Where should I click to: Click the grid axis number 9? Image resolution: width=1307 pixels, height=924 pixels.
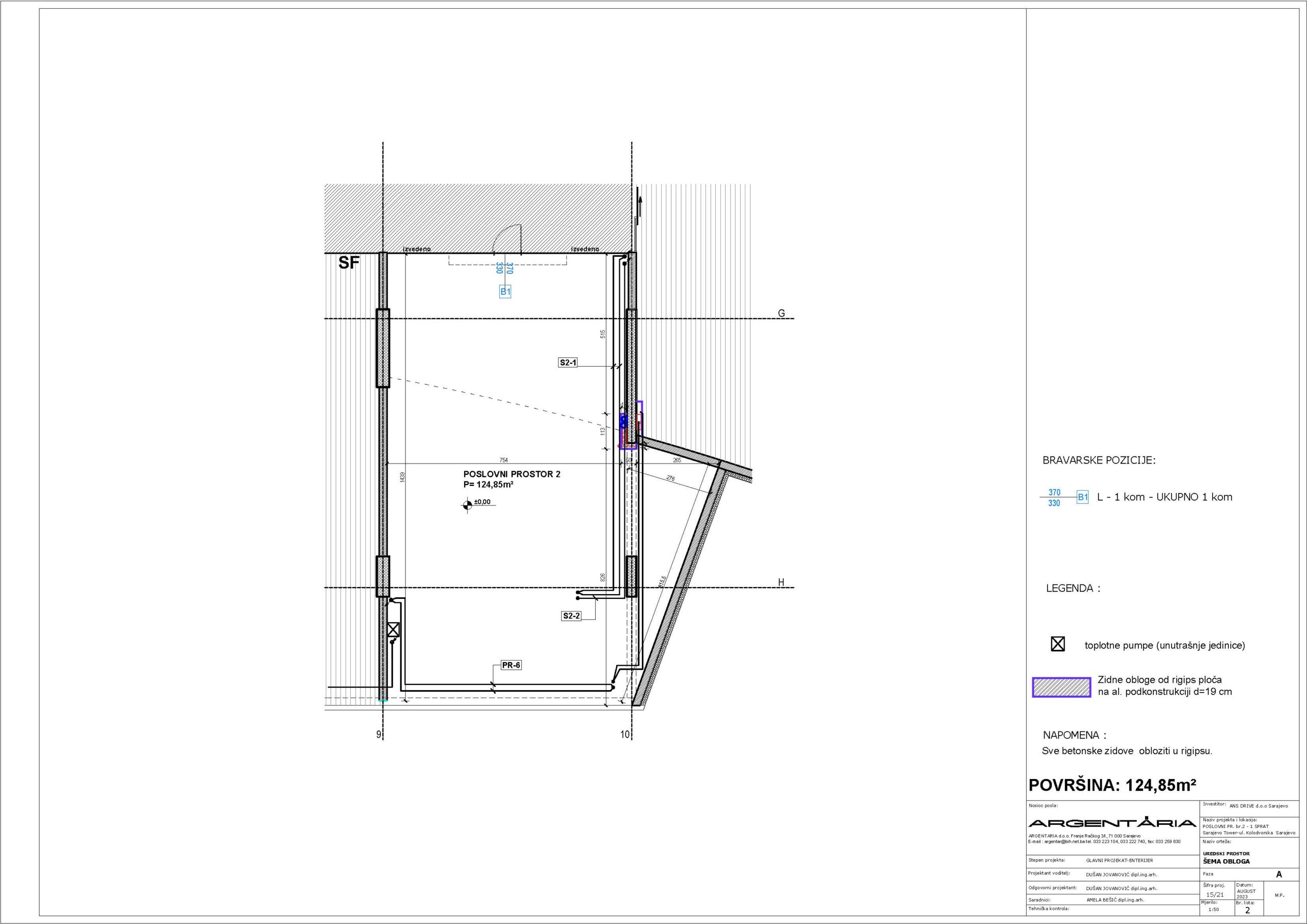pos(378,735)
